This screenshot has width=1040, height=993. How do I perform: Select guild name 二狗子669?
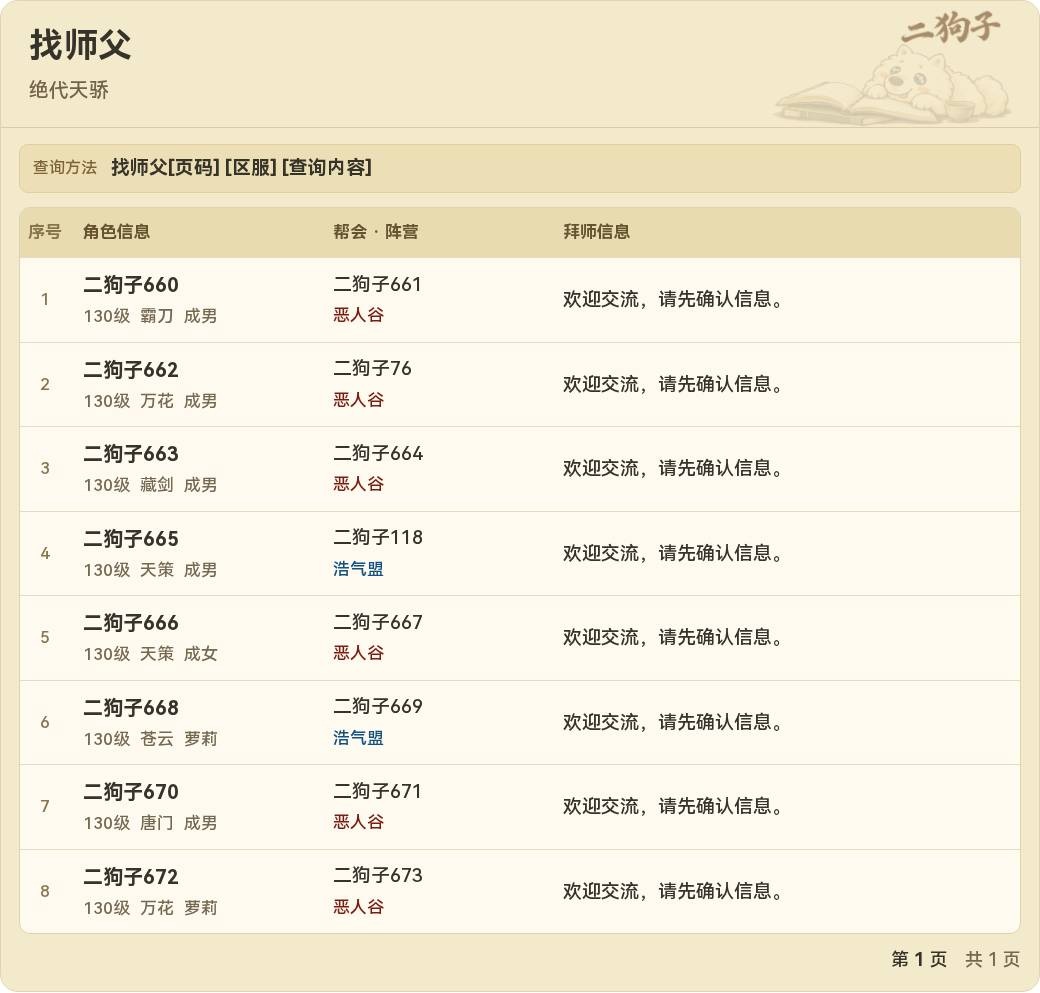(377, 706)
